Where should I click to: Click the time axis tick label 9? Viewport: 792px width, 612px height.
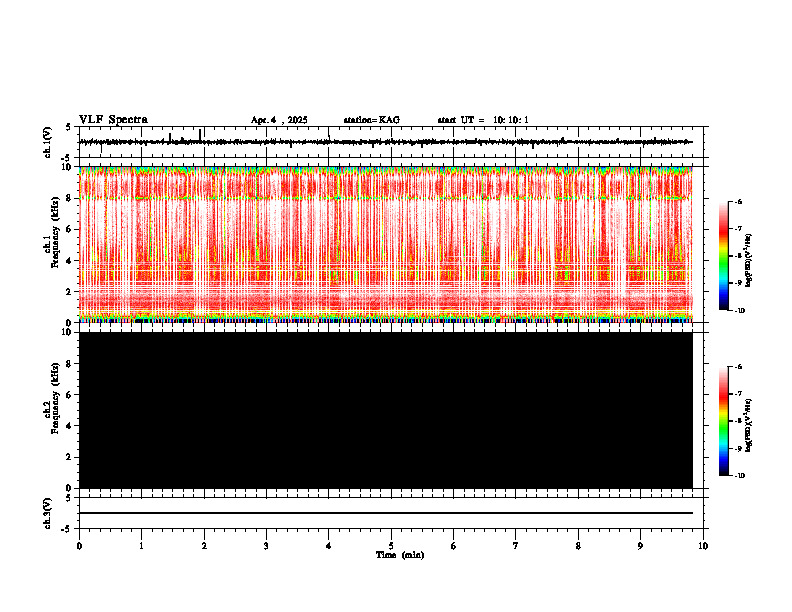coord(640,546)
